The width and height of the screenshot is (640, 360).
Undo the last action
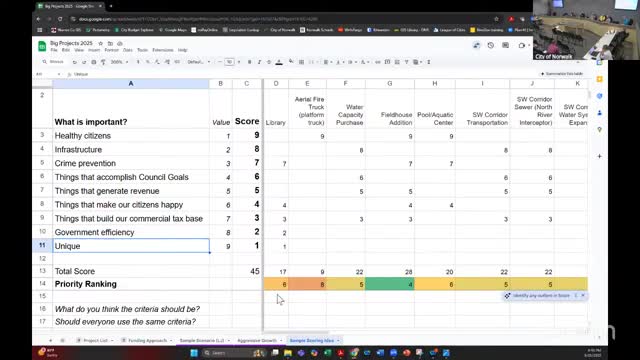[75, 62]
